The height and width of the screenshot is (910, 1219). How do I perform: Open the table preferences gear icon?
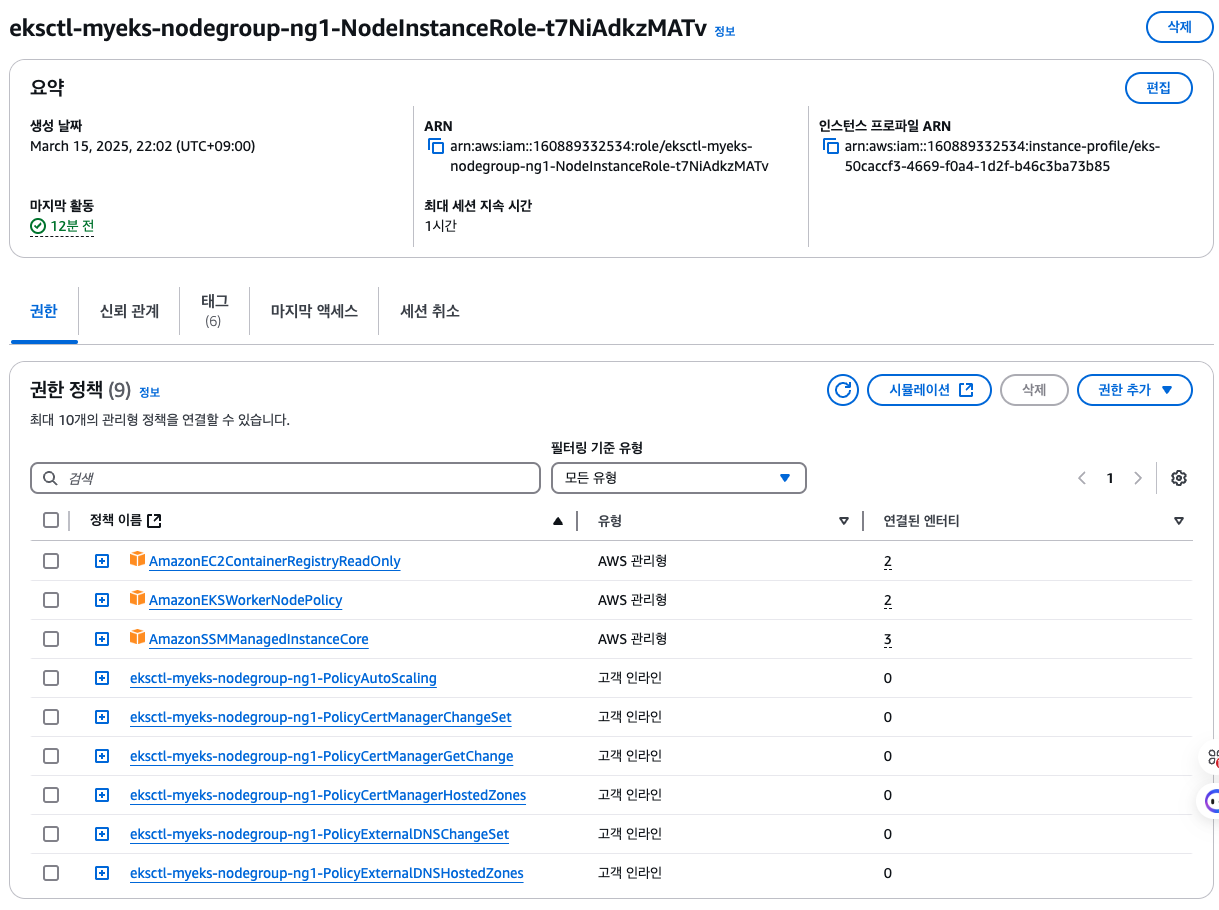[1179, 478]
